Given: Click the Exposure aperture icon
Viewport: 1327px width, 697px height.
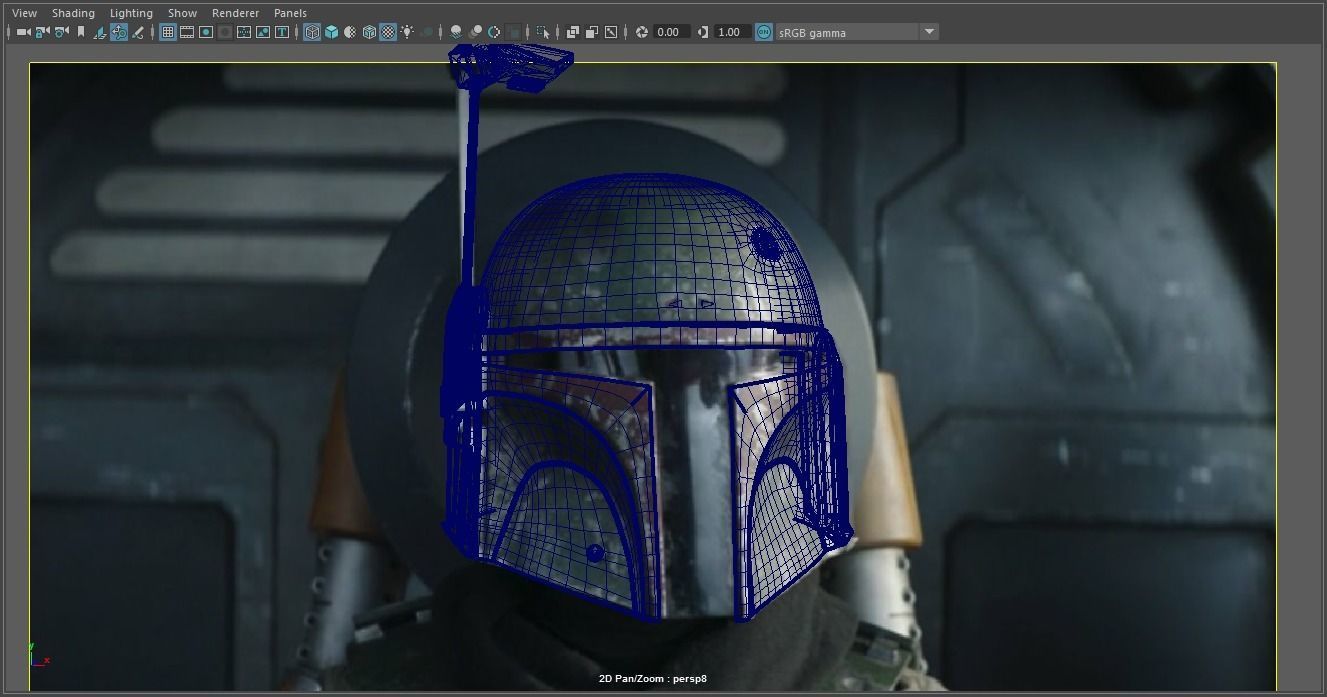Looking at the screenshot, I should point(642,32).
